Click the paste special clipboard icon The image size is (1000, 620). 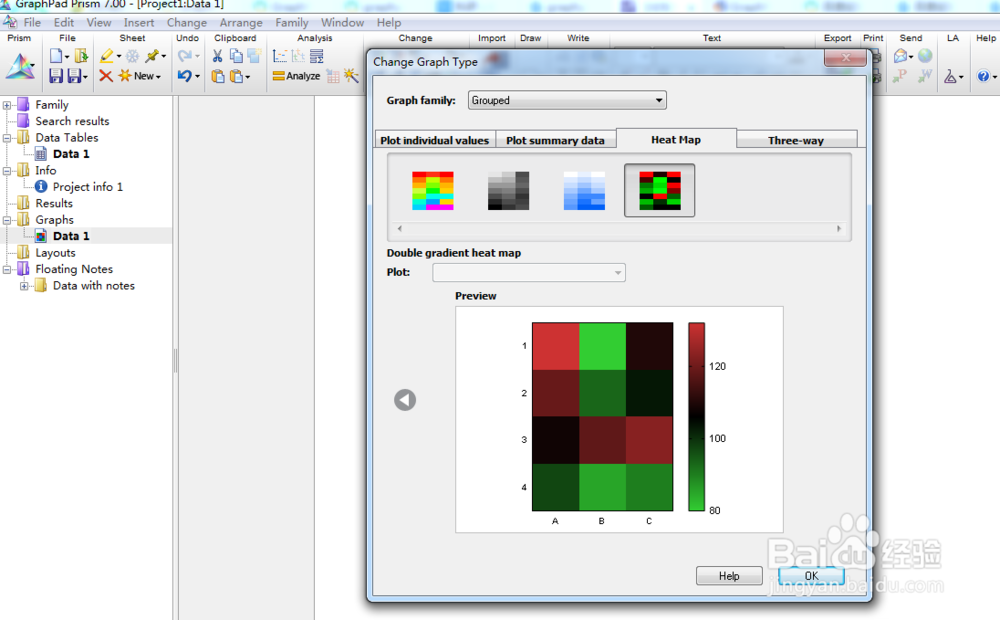237,76
